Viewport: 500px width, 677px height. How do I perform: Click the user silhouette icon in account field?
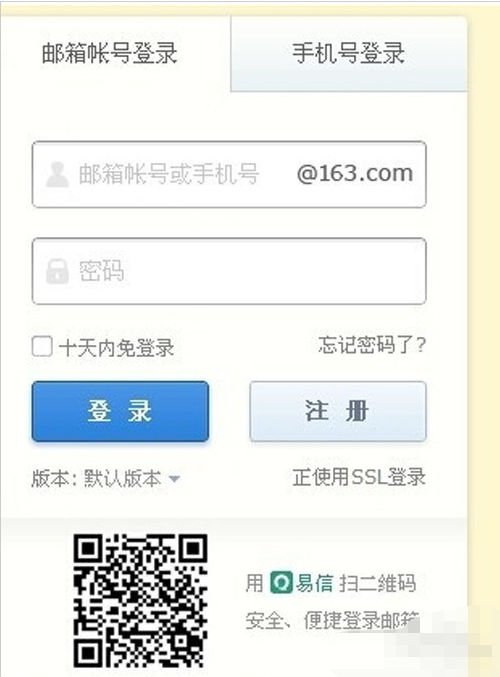click(x=57, y=174)
